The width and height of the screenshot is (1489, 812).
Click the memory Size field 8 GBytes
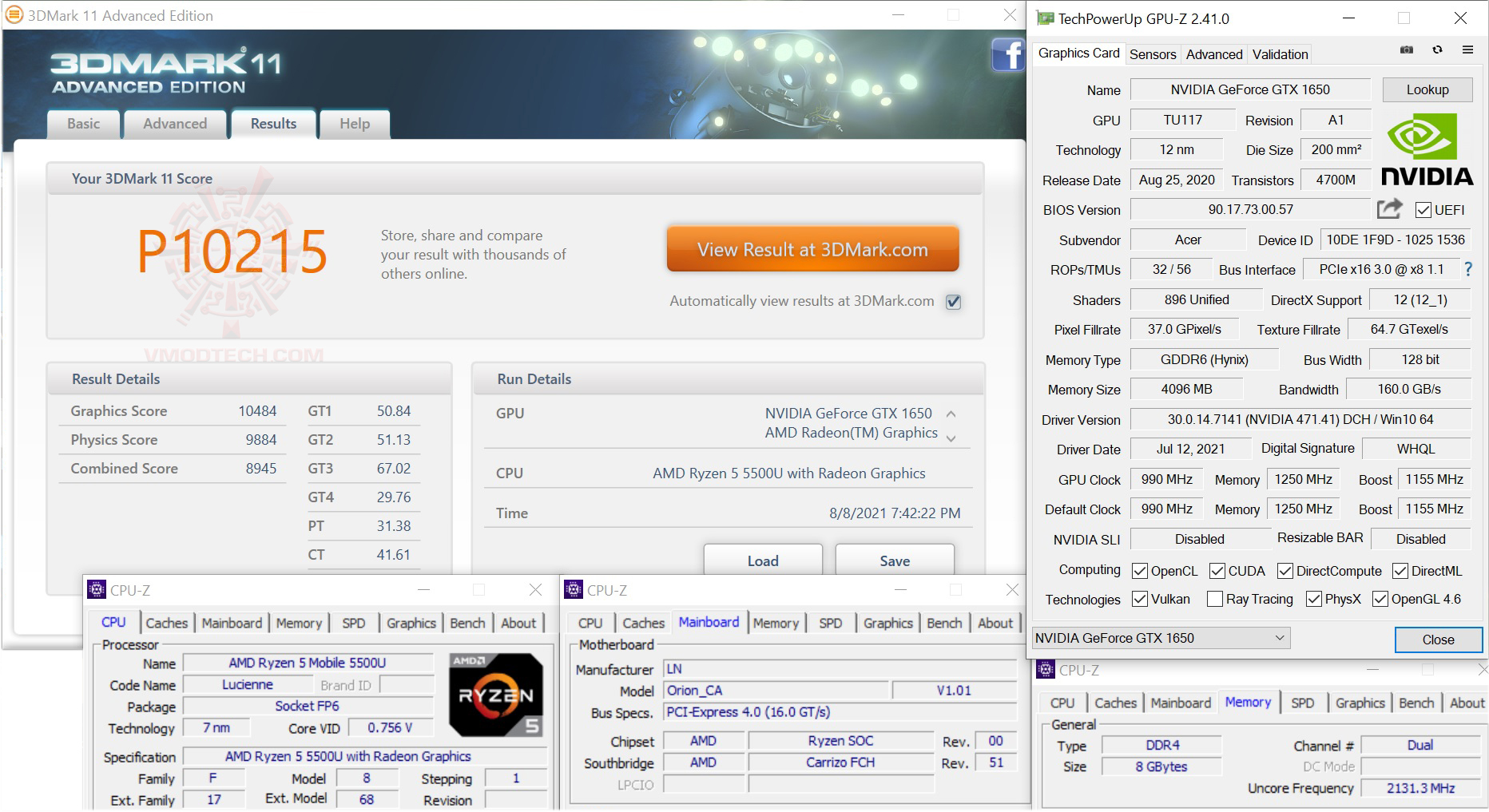[x=1161, y=766]
